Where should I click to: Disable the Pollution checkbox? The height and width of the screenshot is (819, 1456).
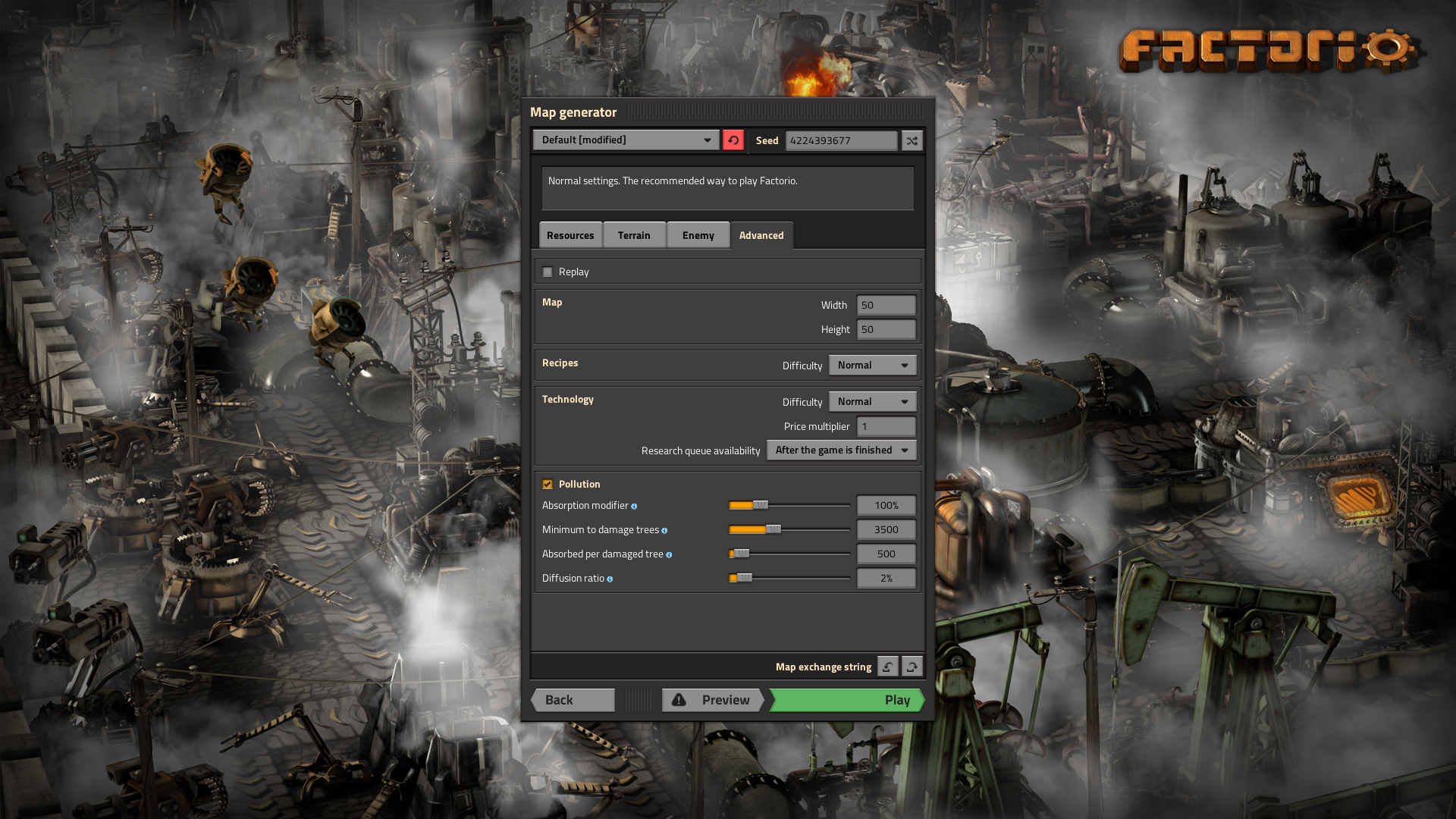548,484
